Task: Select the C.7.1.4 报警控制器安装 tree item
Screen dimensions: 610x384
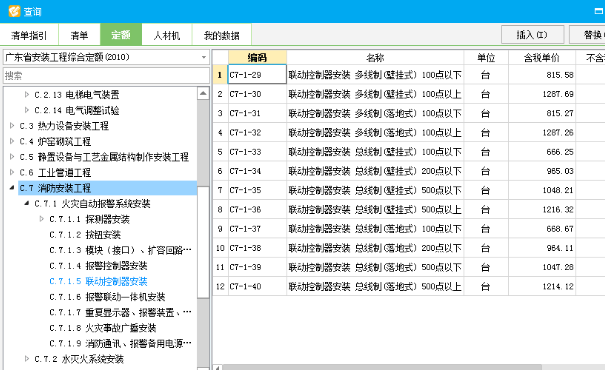Action: (98, 266)
